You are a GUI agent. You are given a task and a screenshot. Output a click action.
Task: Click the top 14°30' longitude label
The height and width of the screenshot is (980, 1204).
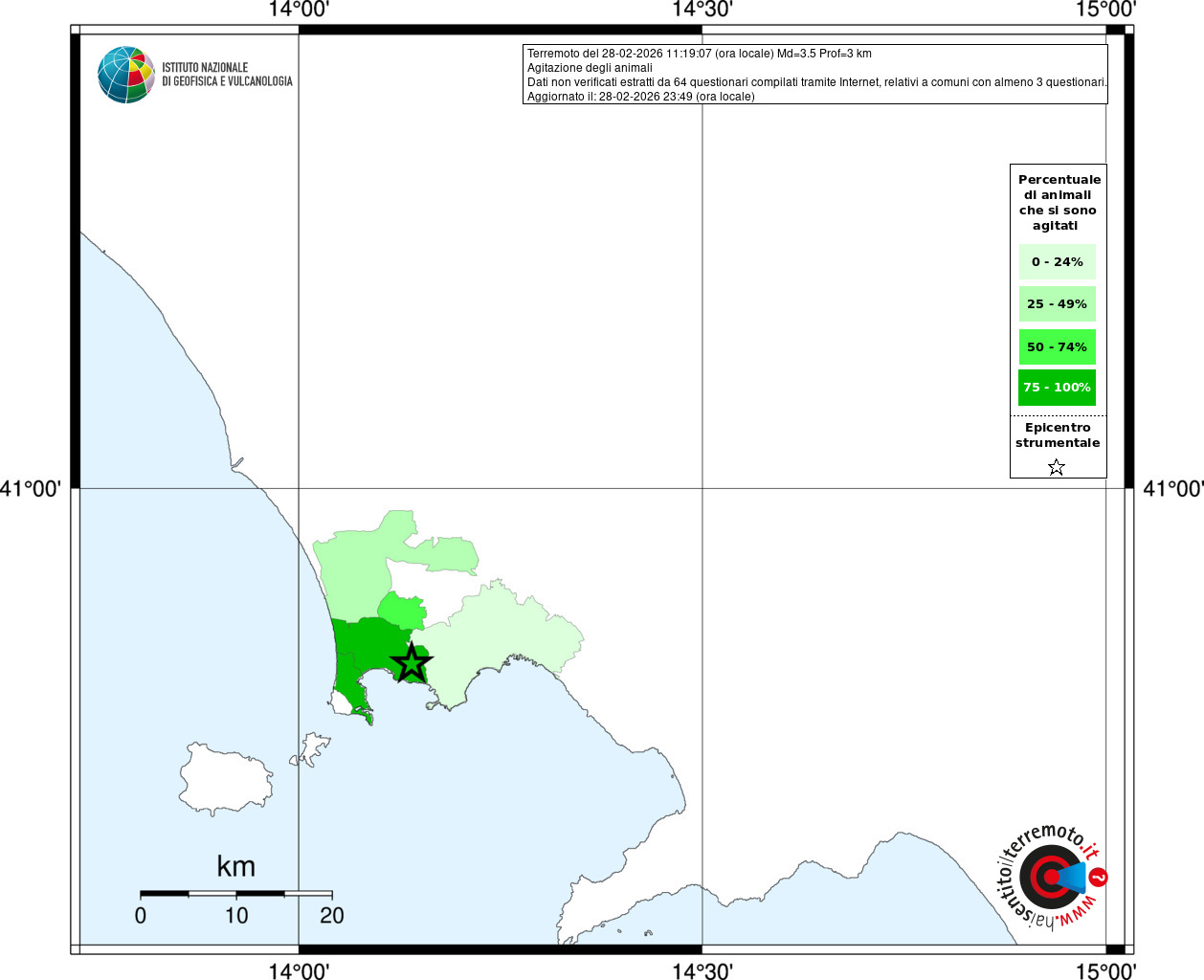click(702, 10)
